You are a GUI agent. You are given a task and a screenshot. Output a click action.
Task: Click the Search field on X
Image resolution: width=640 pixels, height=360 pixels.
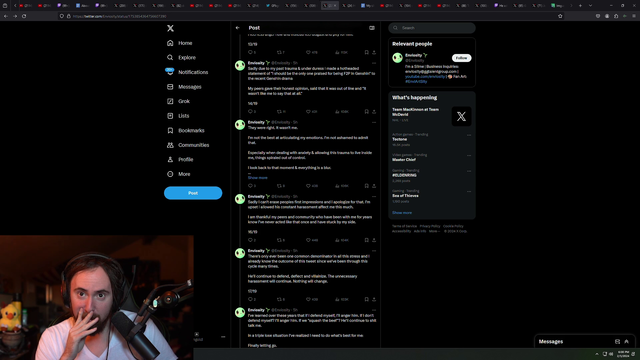point(432,28)
